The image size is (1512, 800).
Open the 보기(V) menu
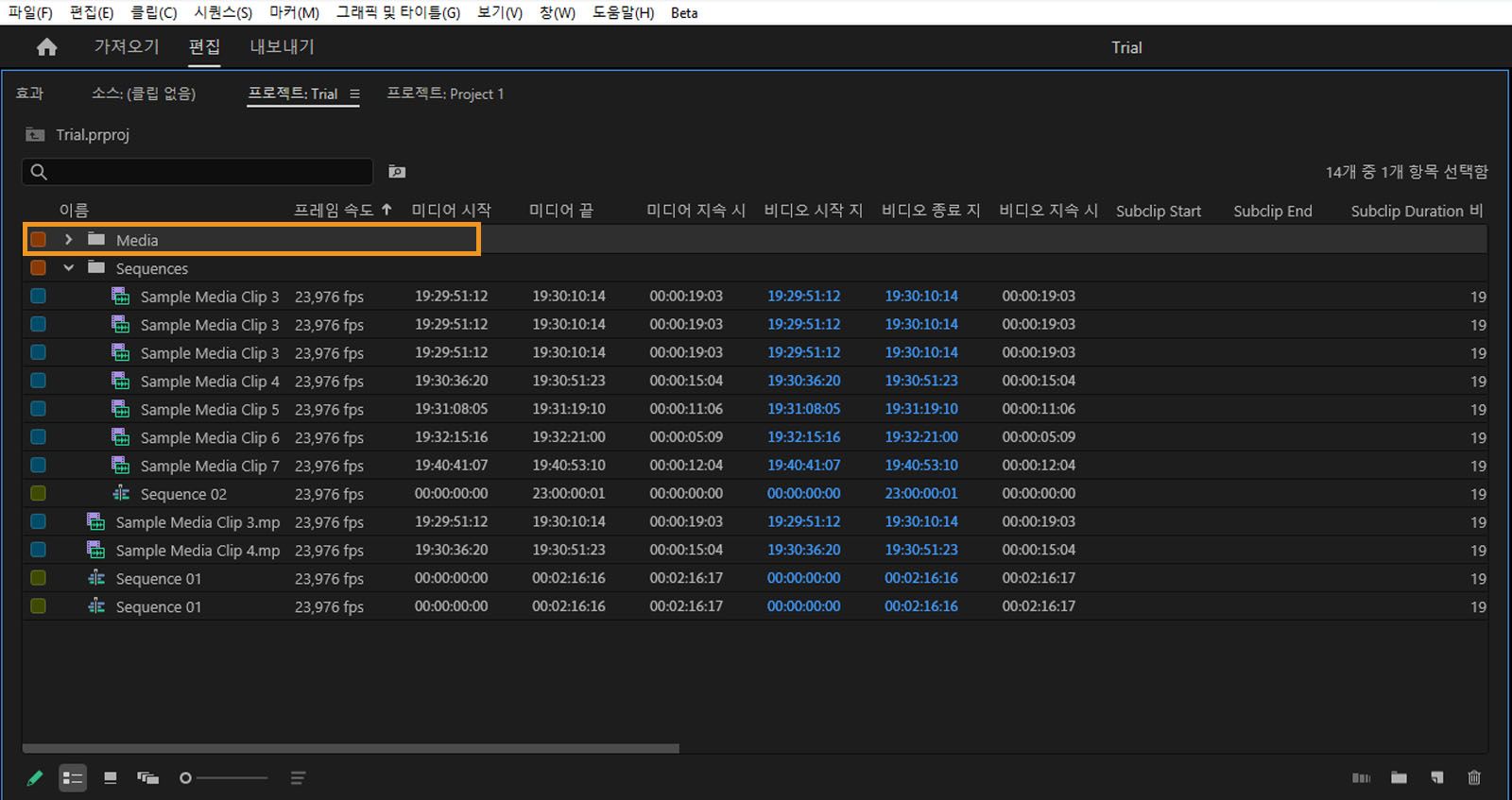point(500,12)
